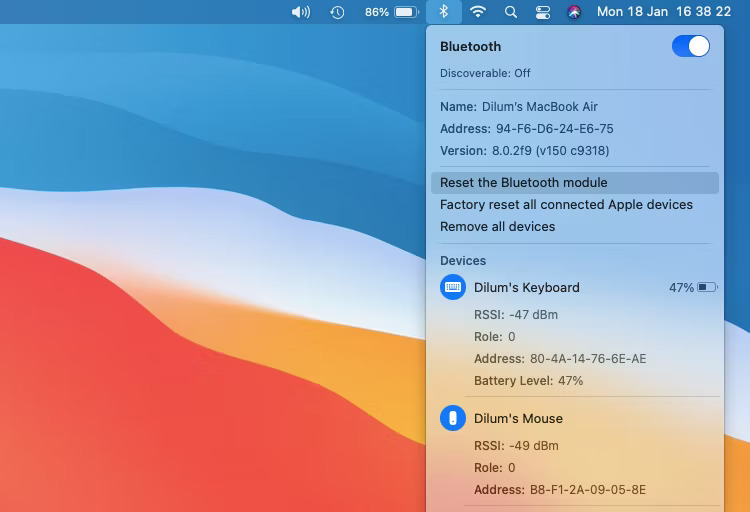Viewport: 750px width, 512px height.
Task: Click the blue mouse device icon
Action: coord(453,418)
